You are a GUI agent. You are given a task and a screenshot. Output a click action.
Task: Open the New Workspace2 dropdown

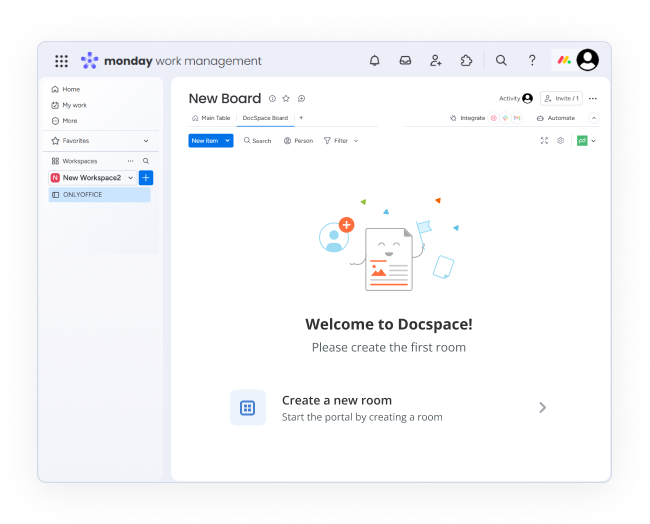point(130,178)
